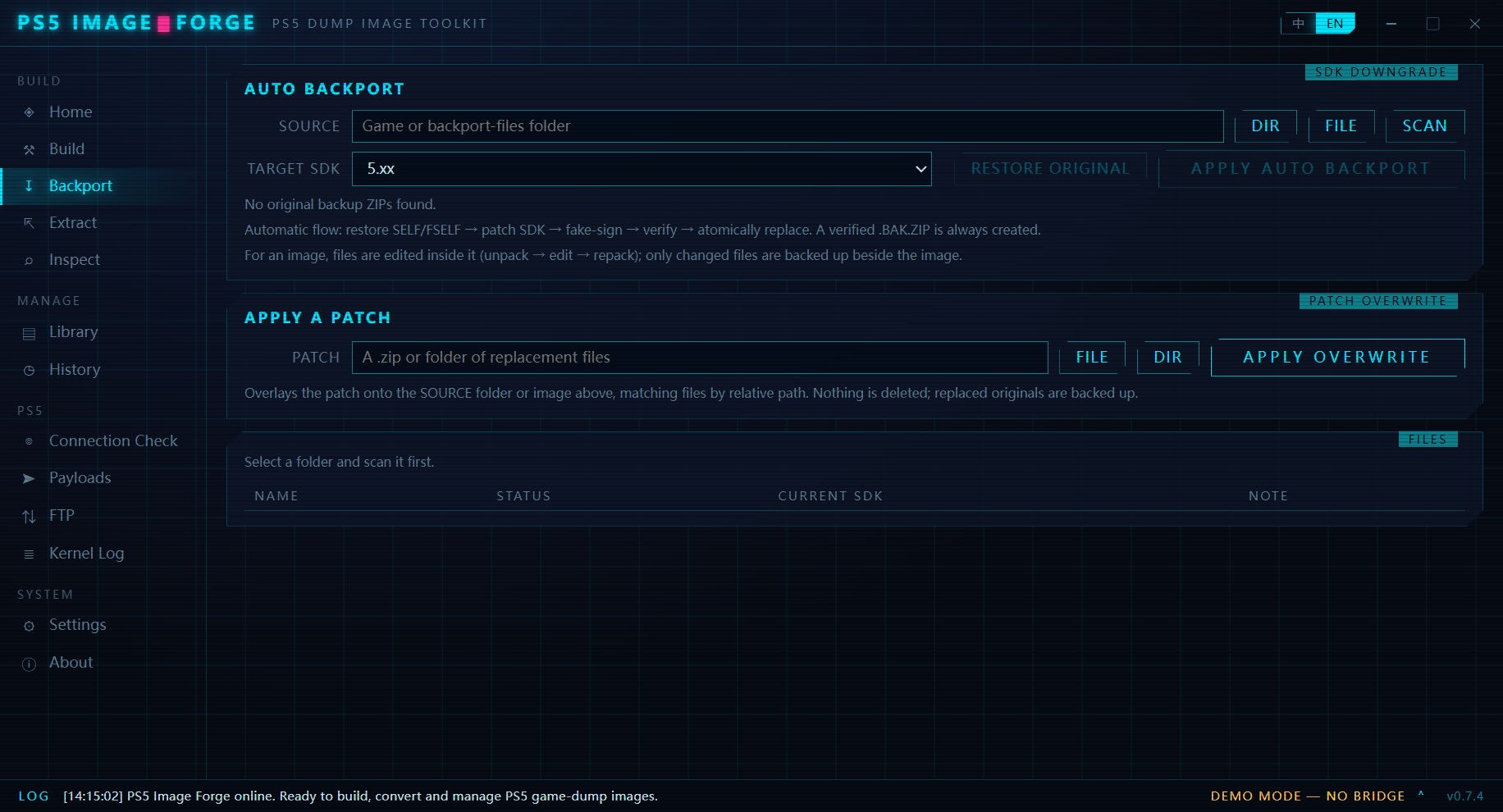Close the PS5 Image Forge window
The width and height of the screenshot is (1503, 812).
tap(1475, 24)
